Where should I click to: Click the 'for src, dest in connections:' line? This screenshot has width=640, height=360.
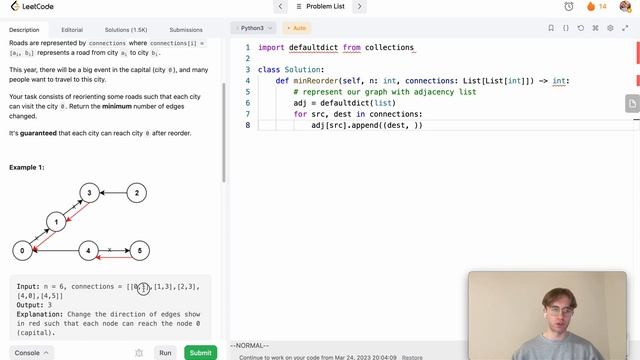[358, 114]
